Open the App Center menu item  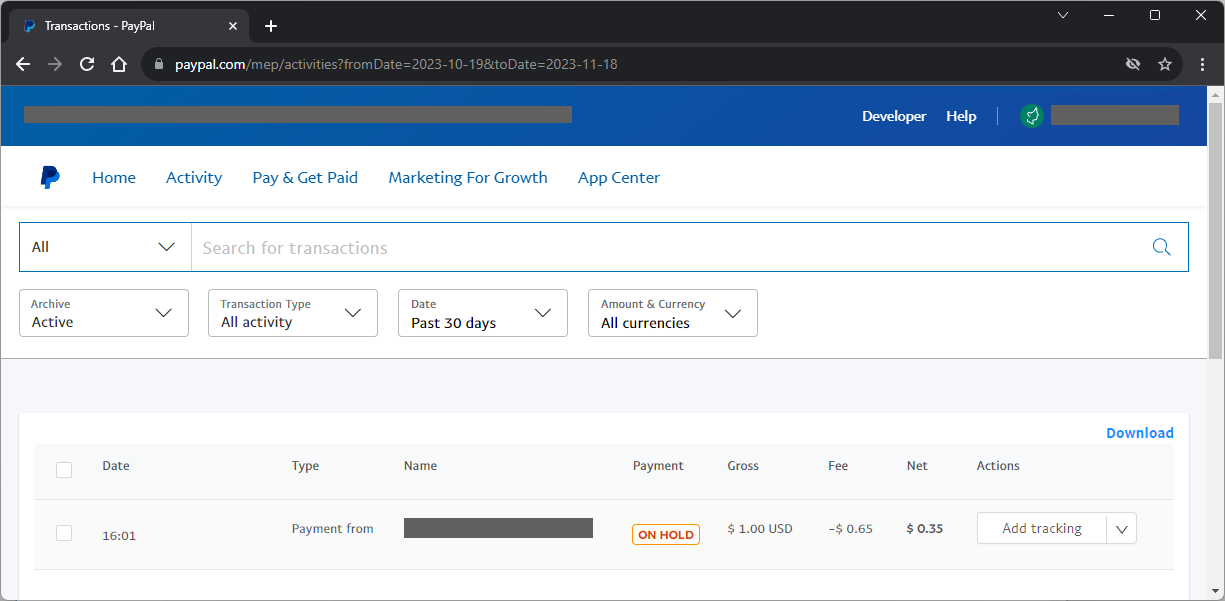click(618, 177)
